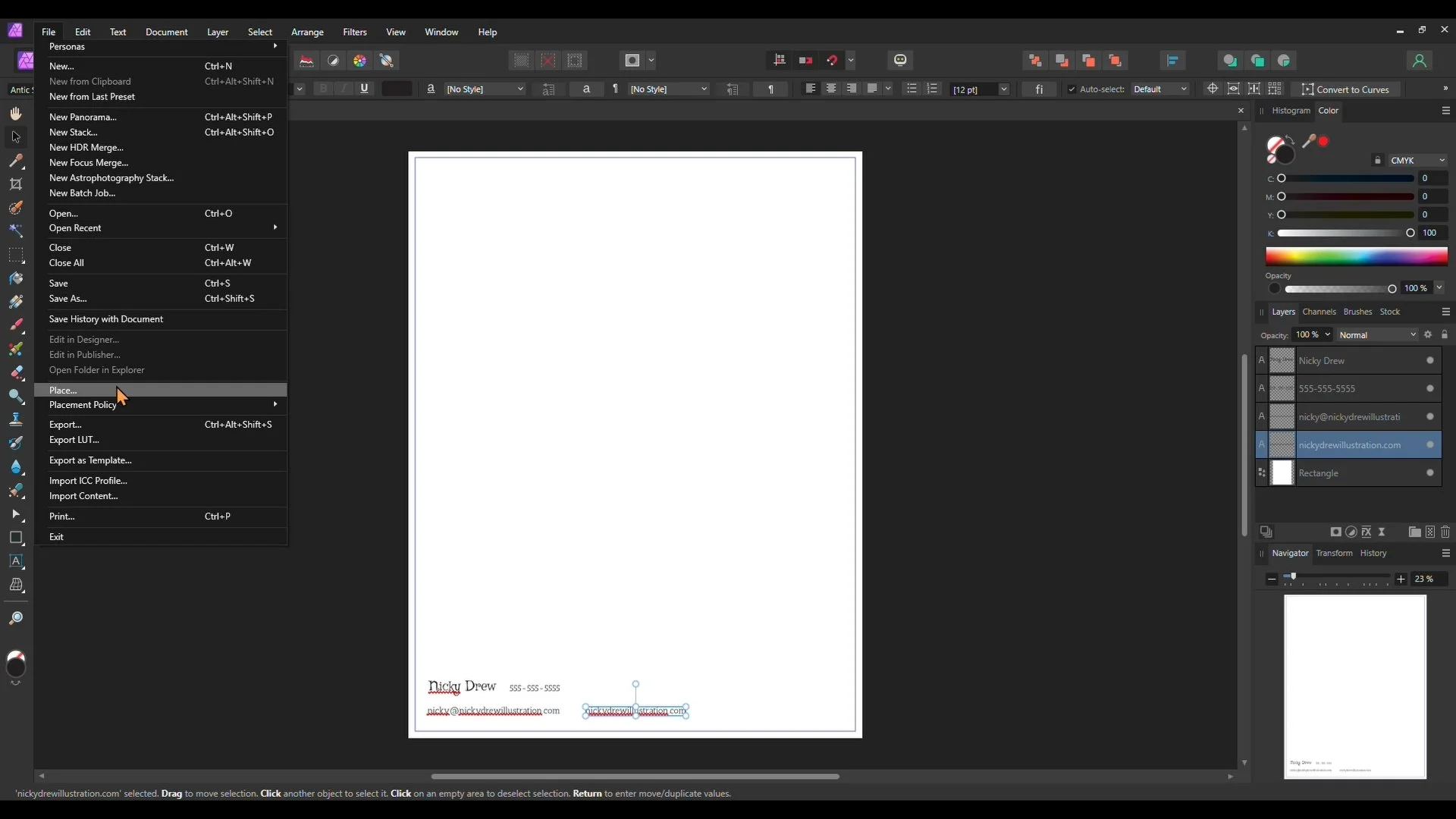Toggle visibility of Rectangle layer
Viewport: 1456px width, 819px height.
tap(1430, 473)
